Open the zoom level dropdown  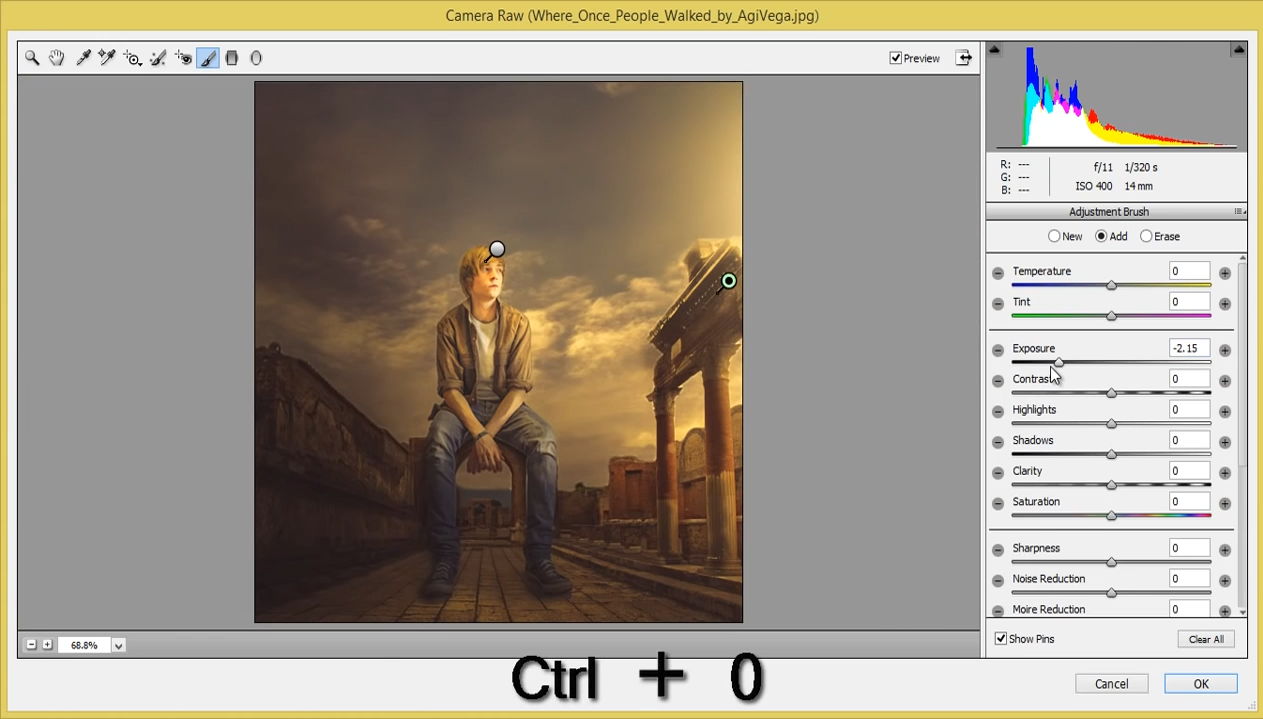pos(118,646)
